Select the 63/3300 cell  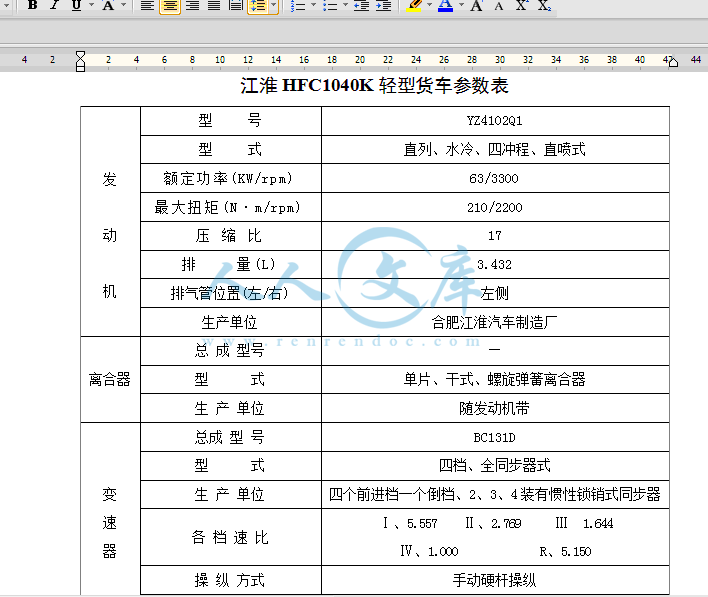point(495,178)
